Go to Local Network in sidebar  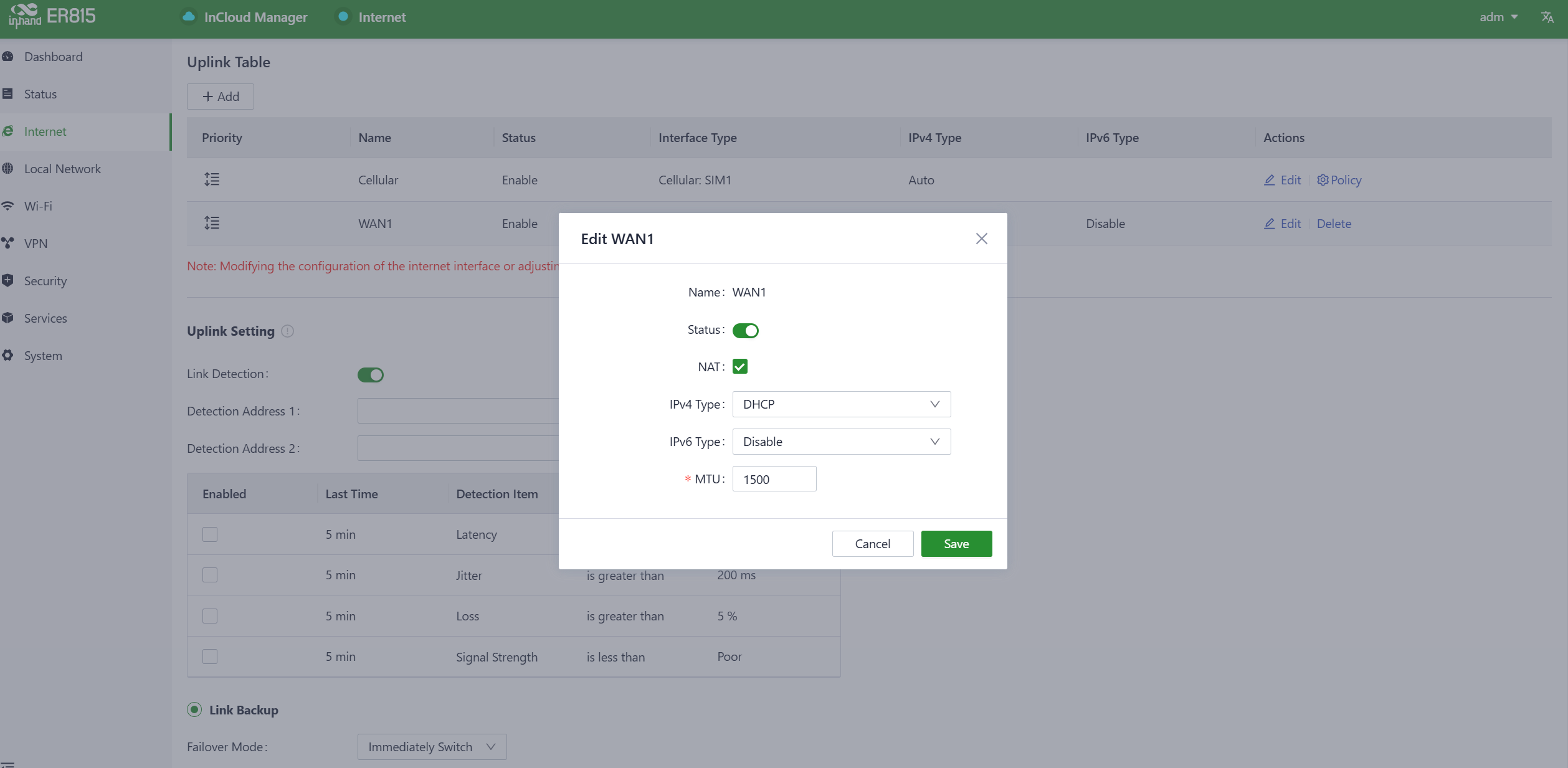click(62, 169)
